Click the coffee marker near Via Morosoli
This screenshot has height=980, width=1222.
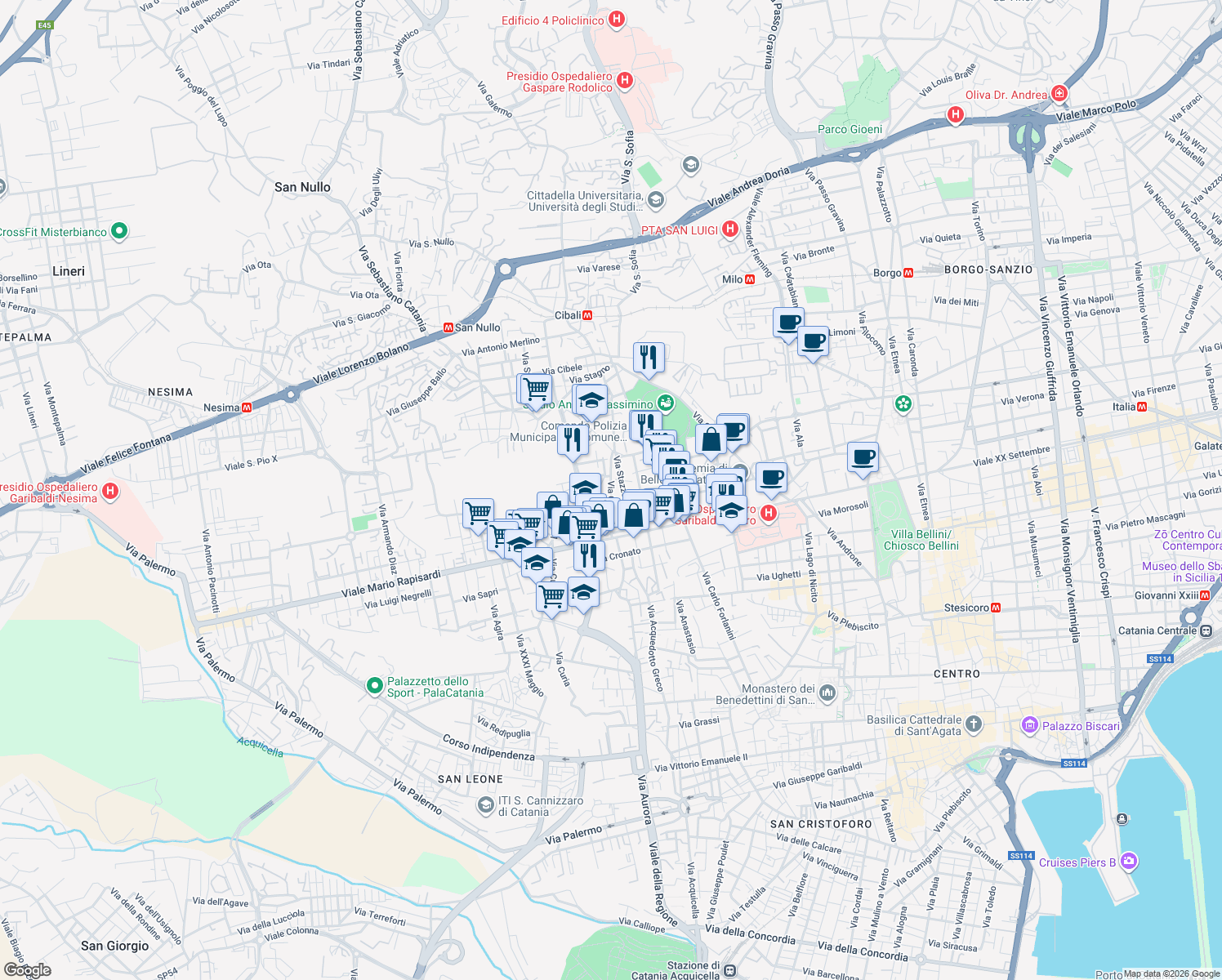pyautogui.click(x=862, y=458)
